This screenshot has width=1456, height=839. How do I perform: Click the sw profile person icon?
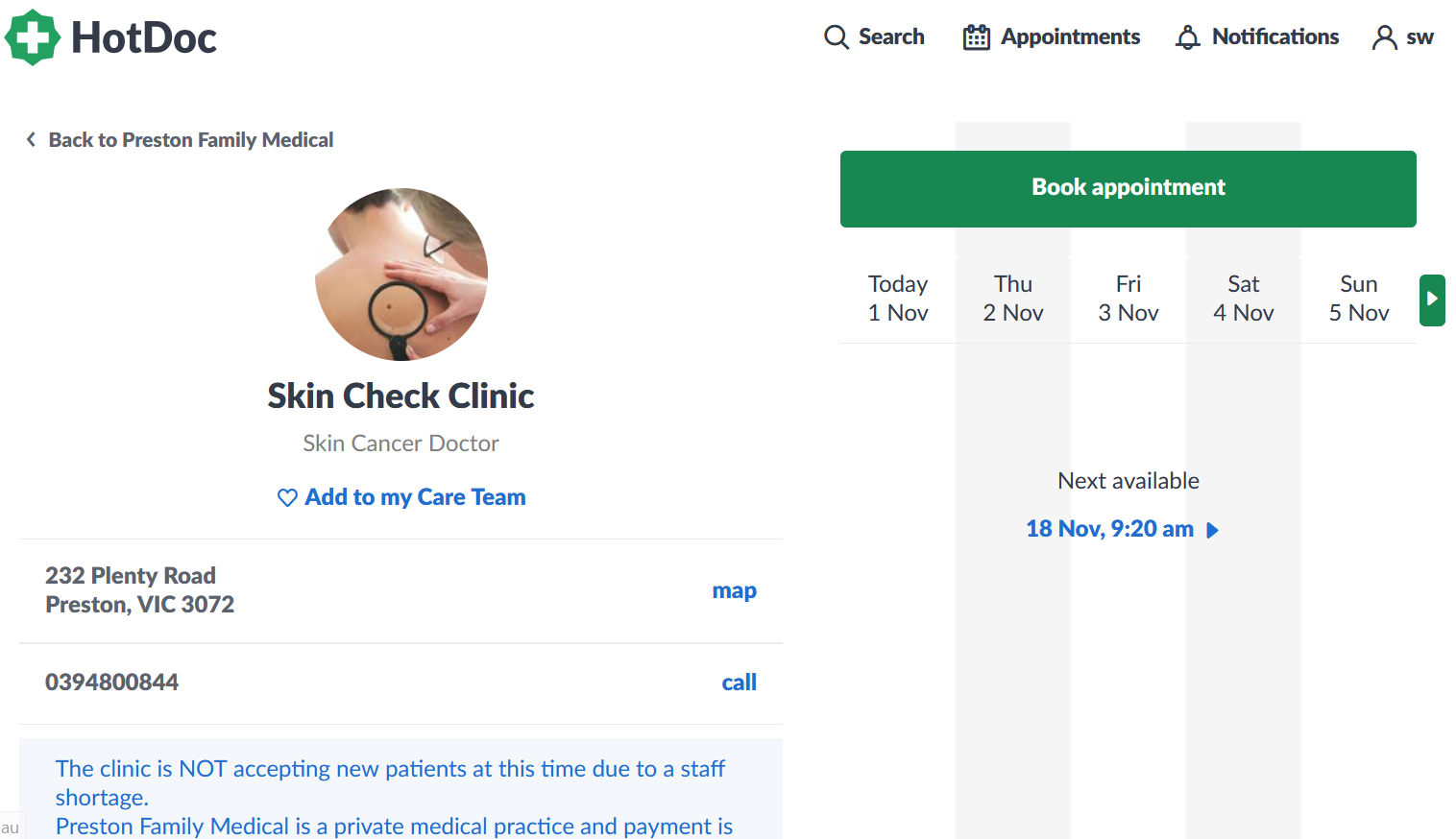(1383, 36)
